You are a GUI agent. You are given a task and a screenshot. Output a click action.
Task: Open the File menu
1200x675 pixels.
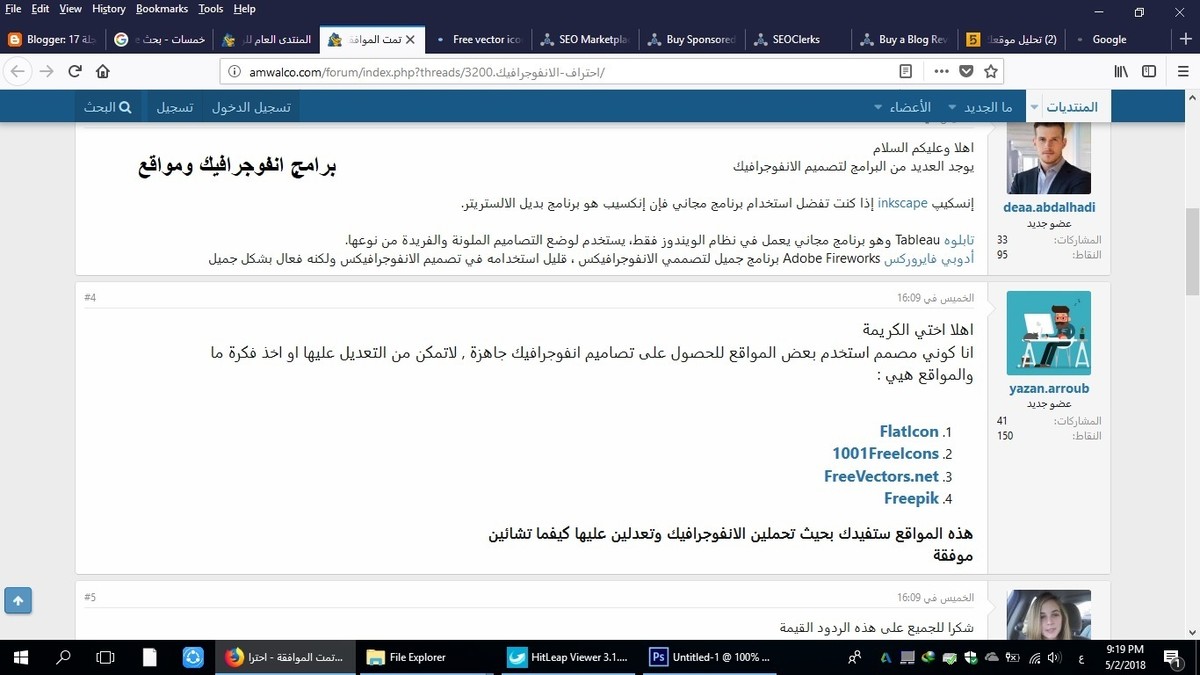pos(13,9)
